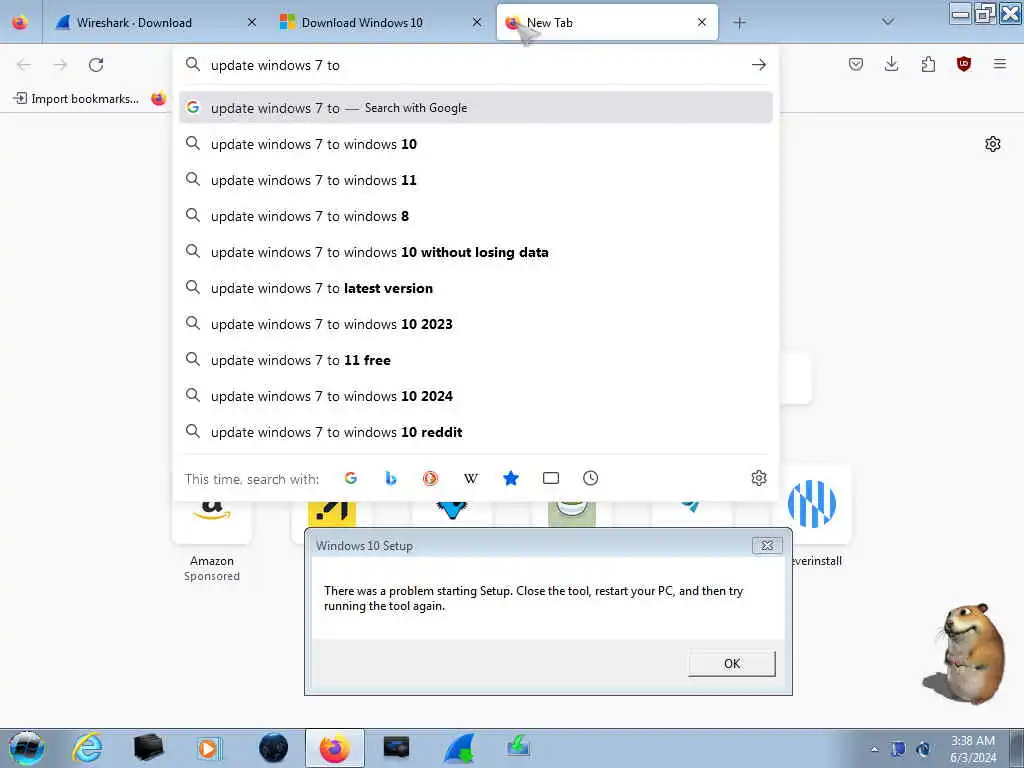
Task: Click OK in Windows 10 Setup dialog
Action: (731, 664)
